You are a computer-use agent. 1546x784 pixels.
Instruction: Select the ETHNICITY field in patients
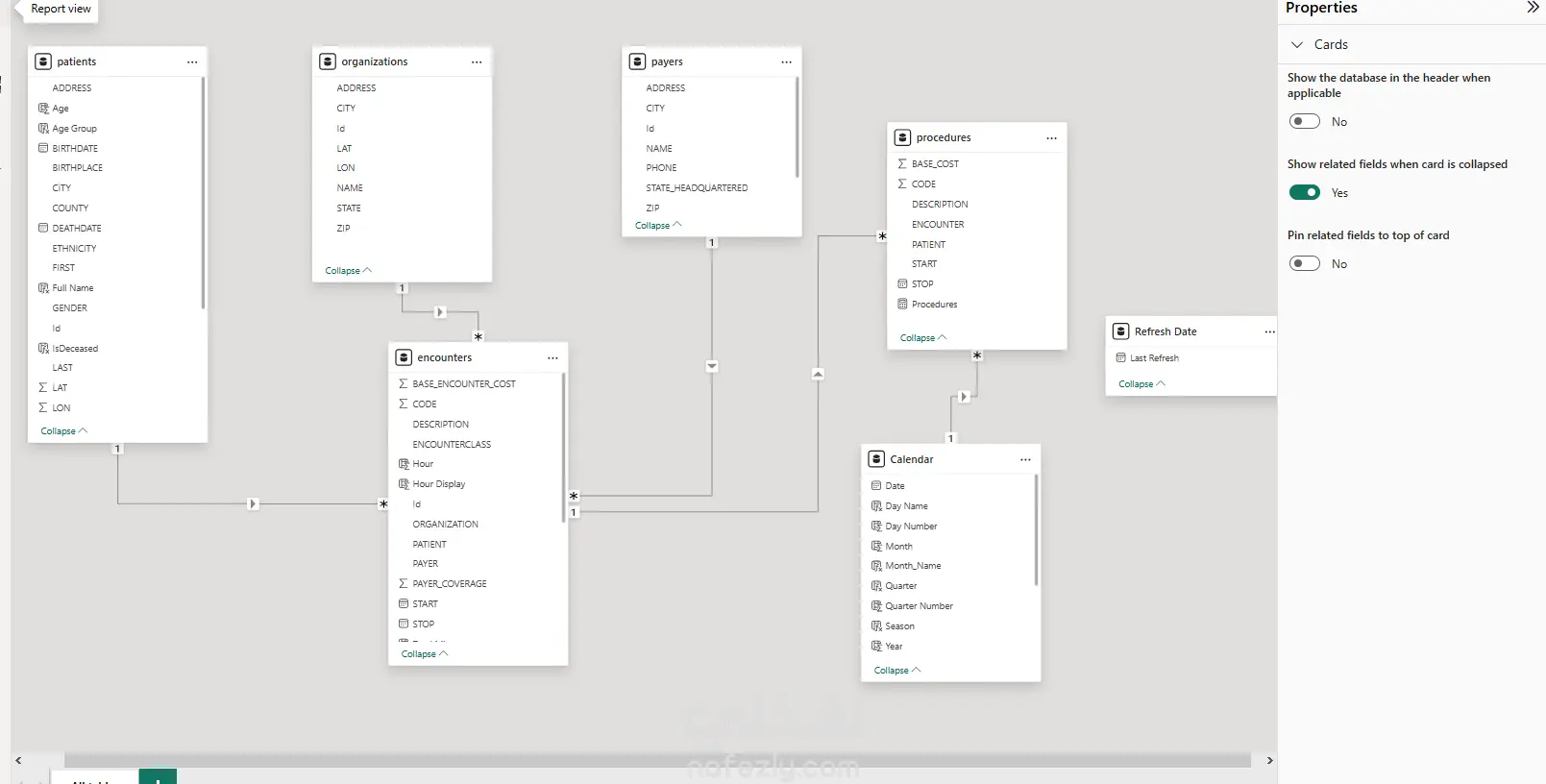[x=74, y=249]
